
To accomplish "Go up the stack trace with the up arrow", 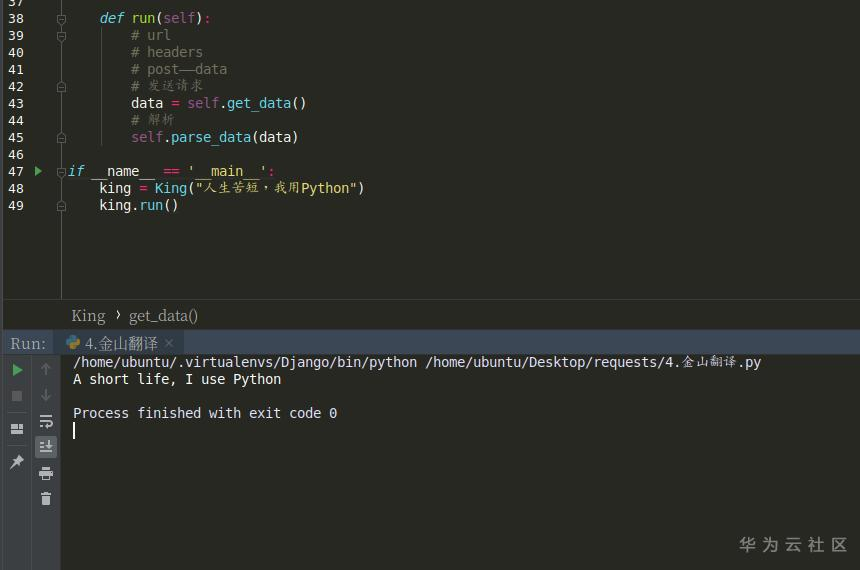I will click(46, 369).
